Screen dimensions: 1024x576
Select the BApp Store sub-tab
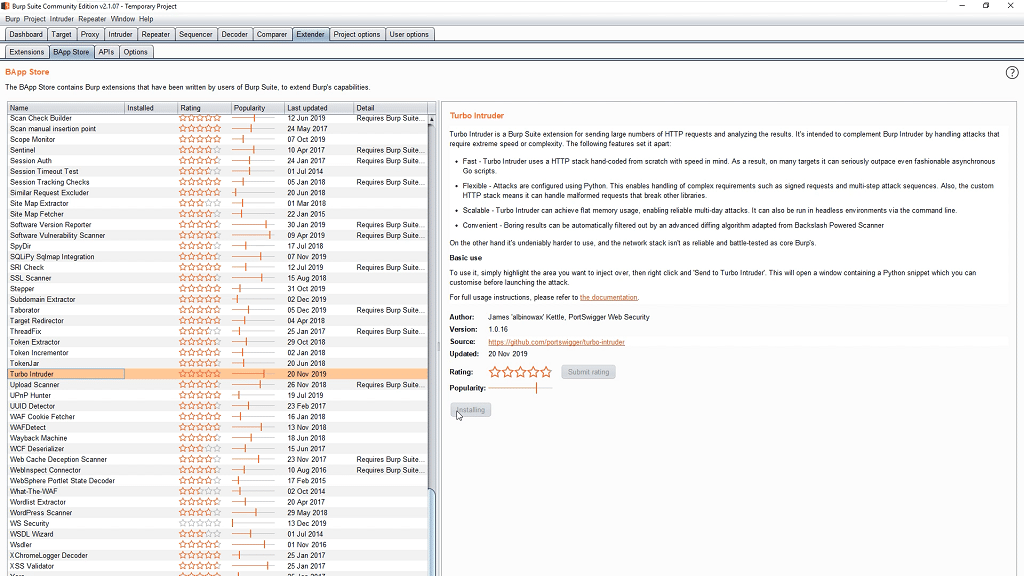pos(71,52)
